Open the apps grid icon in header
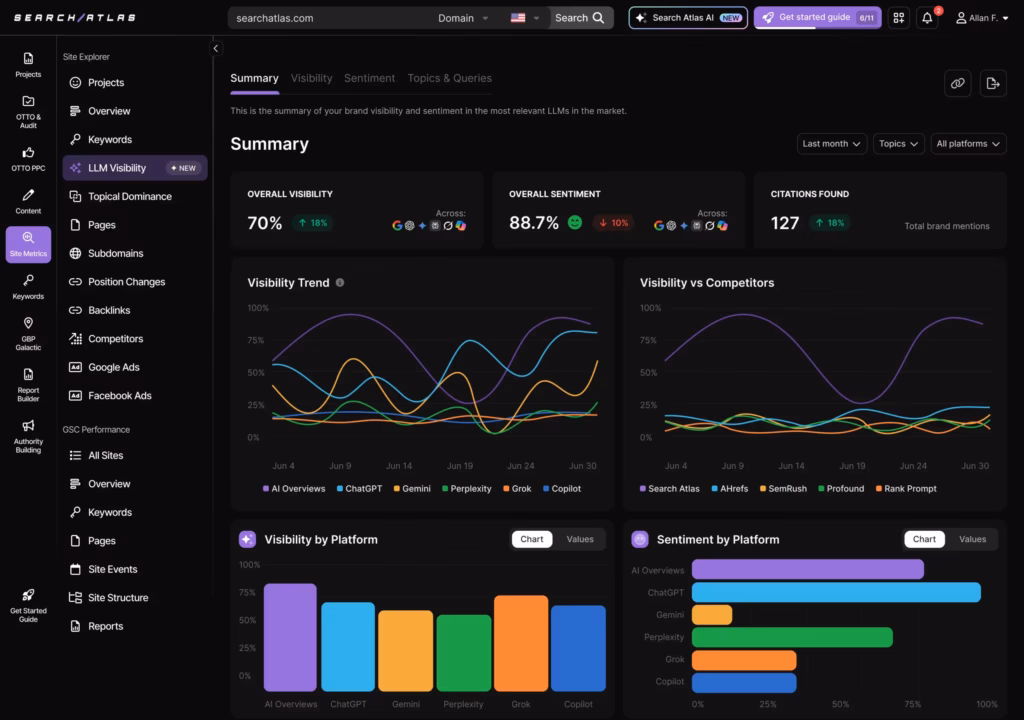Screen dimensions: 1024x720 pos(899,18)
